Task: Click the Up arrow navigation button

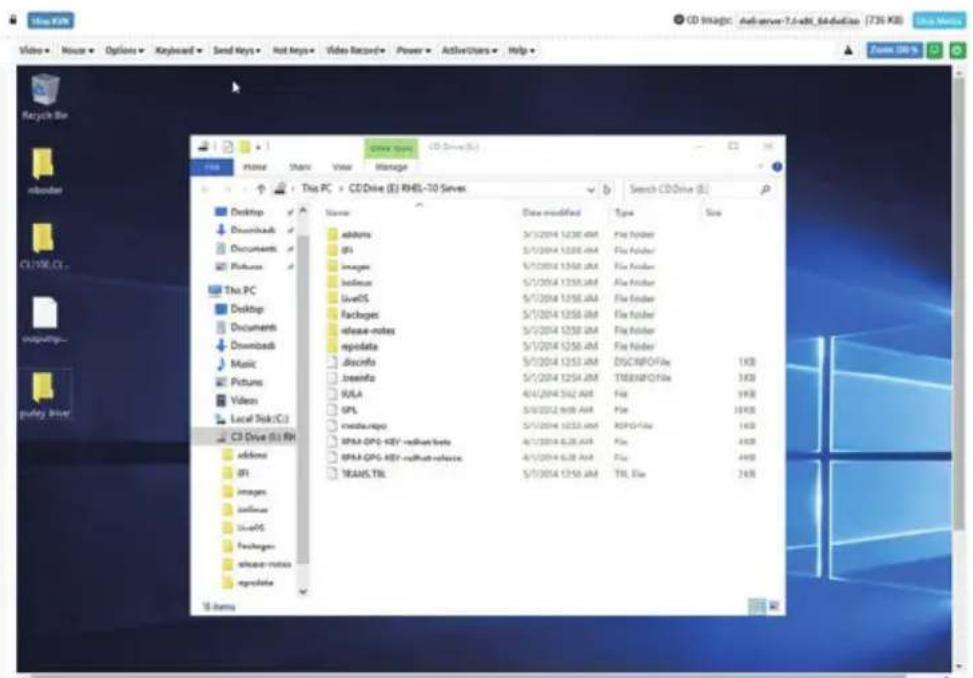Action: pos(261,189)
